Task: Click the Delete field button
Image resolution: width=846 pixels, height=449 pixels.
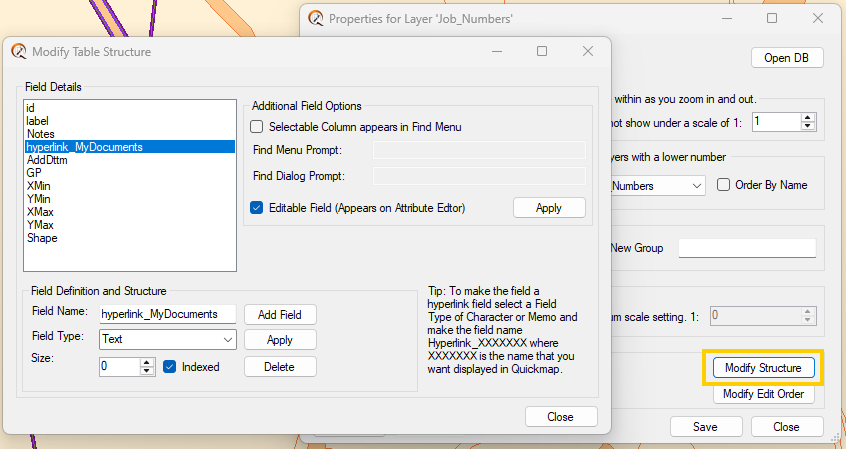Action: (280, 367)
